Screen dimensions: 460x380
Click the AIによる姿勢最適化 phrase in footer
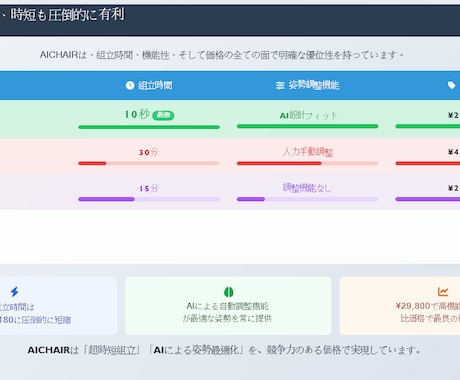coord(196,350)
